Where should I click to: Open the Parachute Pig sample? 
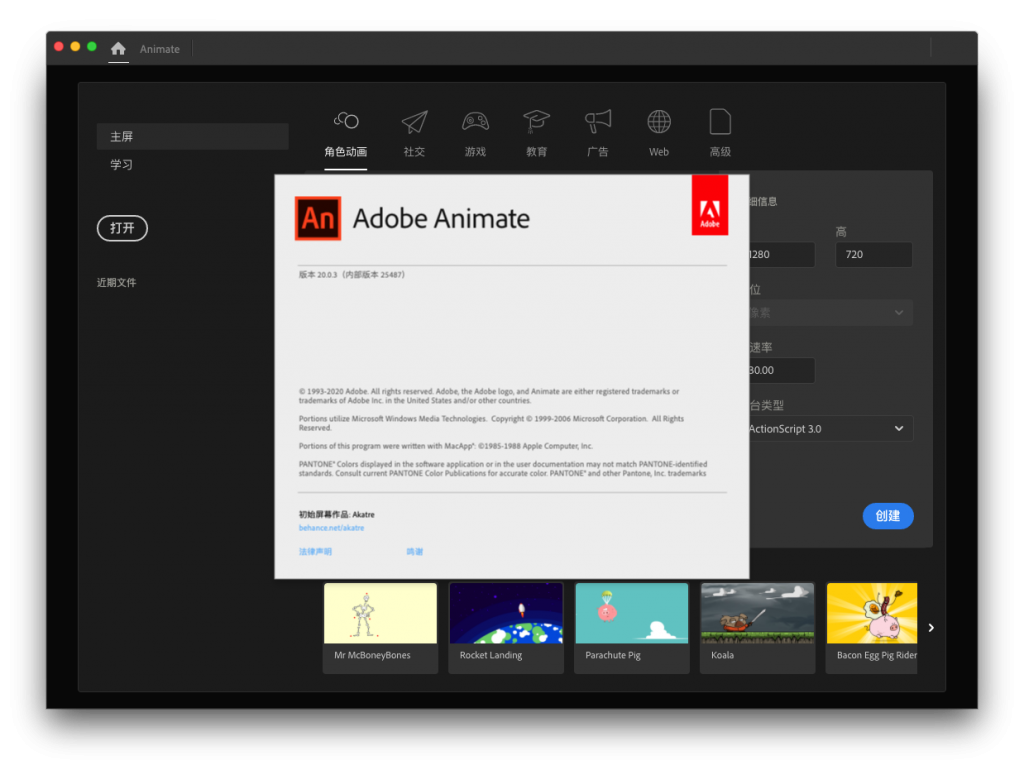[x=632, y=628]
